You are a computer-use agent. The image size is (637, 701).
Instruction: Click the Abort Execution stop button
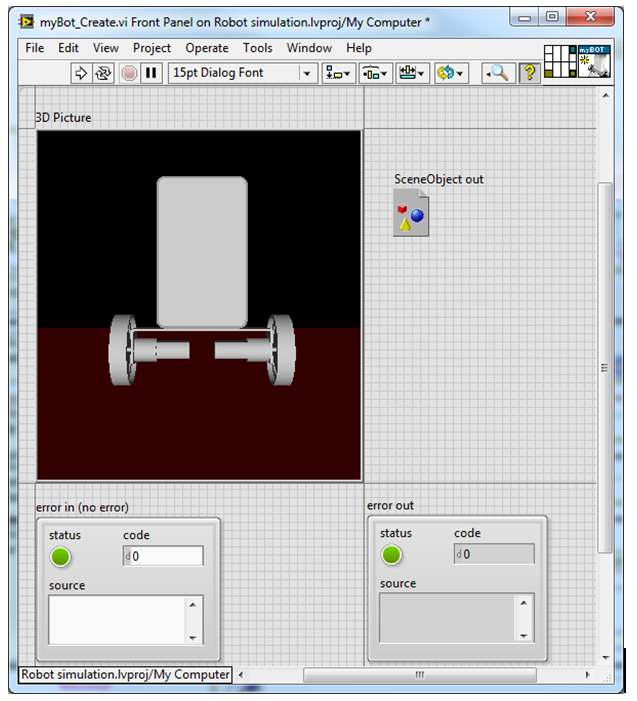coord(130,73)
